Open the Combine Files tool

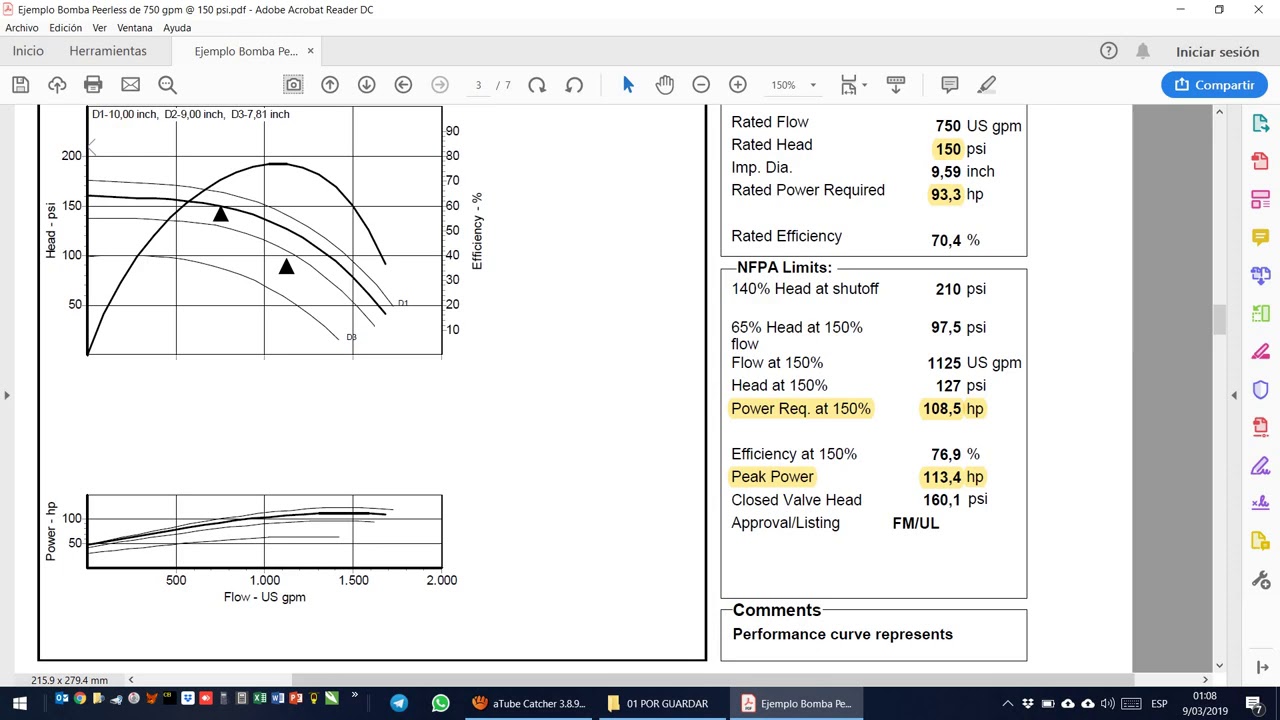pos(1260,275)
